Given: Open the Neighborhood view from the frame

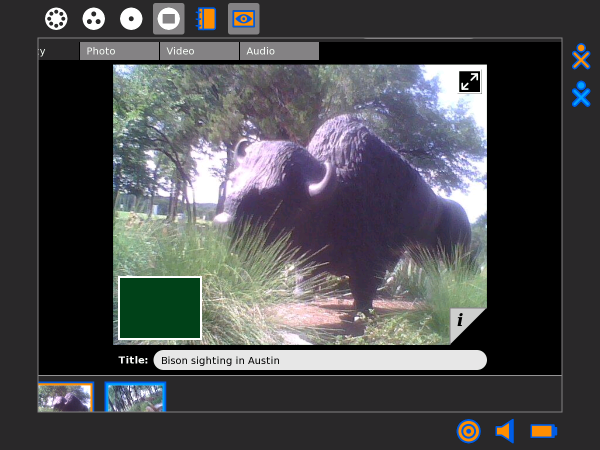Looking at the screenshot, I should click(x=57, y=18).
